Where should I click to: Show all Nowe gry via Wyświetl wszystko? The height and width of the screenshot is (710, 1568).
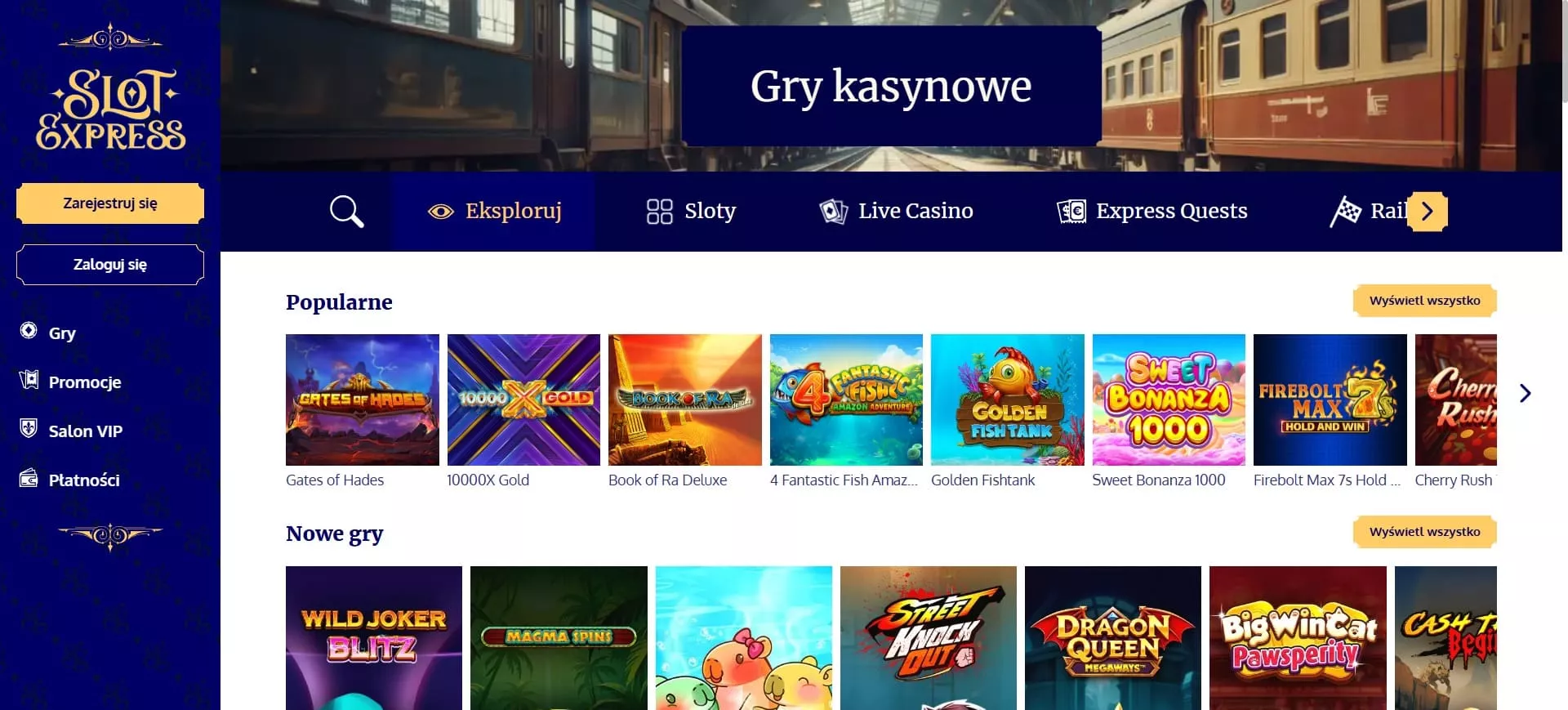pyautogui.click(x=1424, y=532)
